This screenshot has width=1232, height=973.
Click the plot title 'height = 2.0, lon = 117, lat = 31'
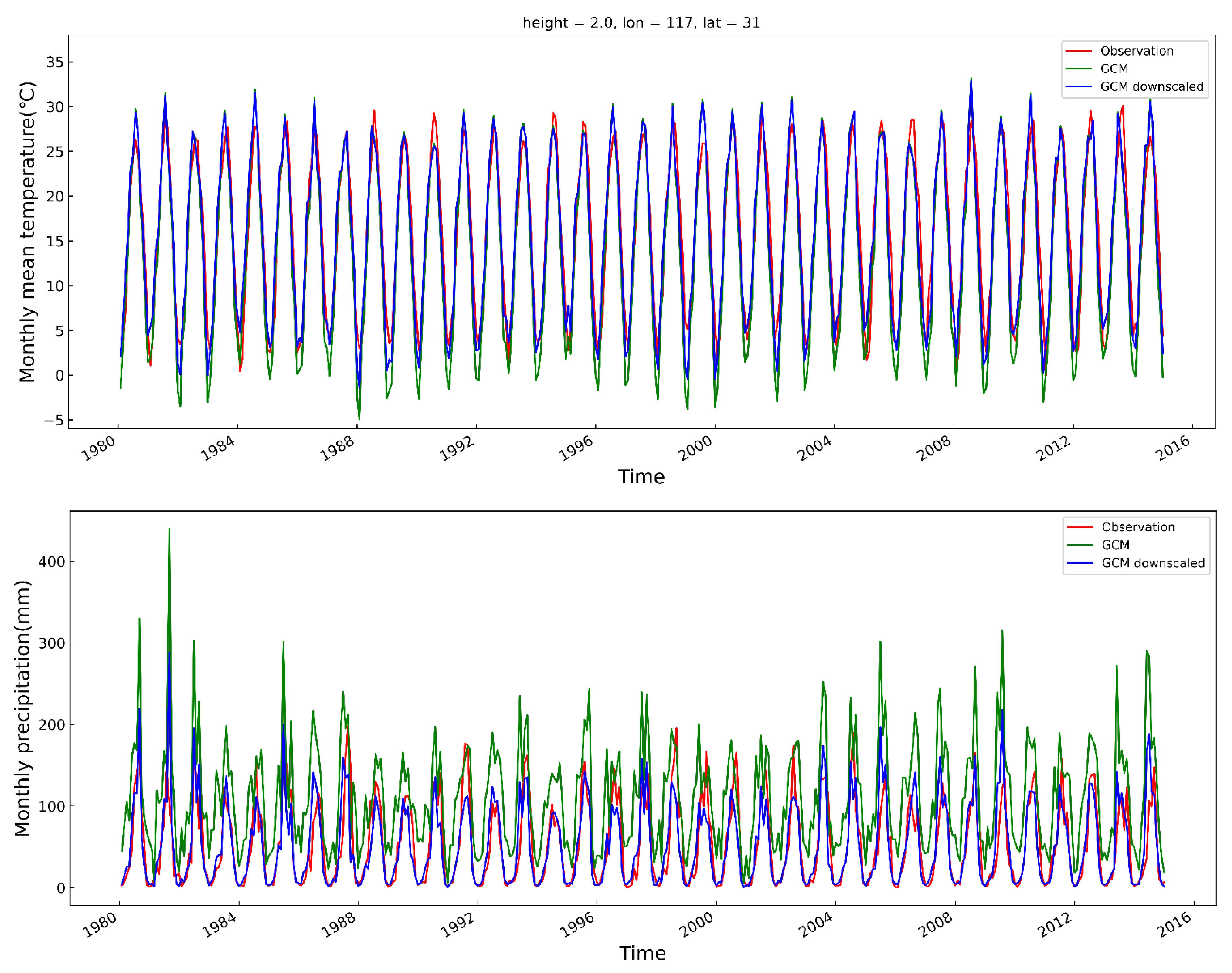[x=641, y=23]
